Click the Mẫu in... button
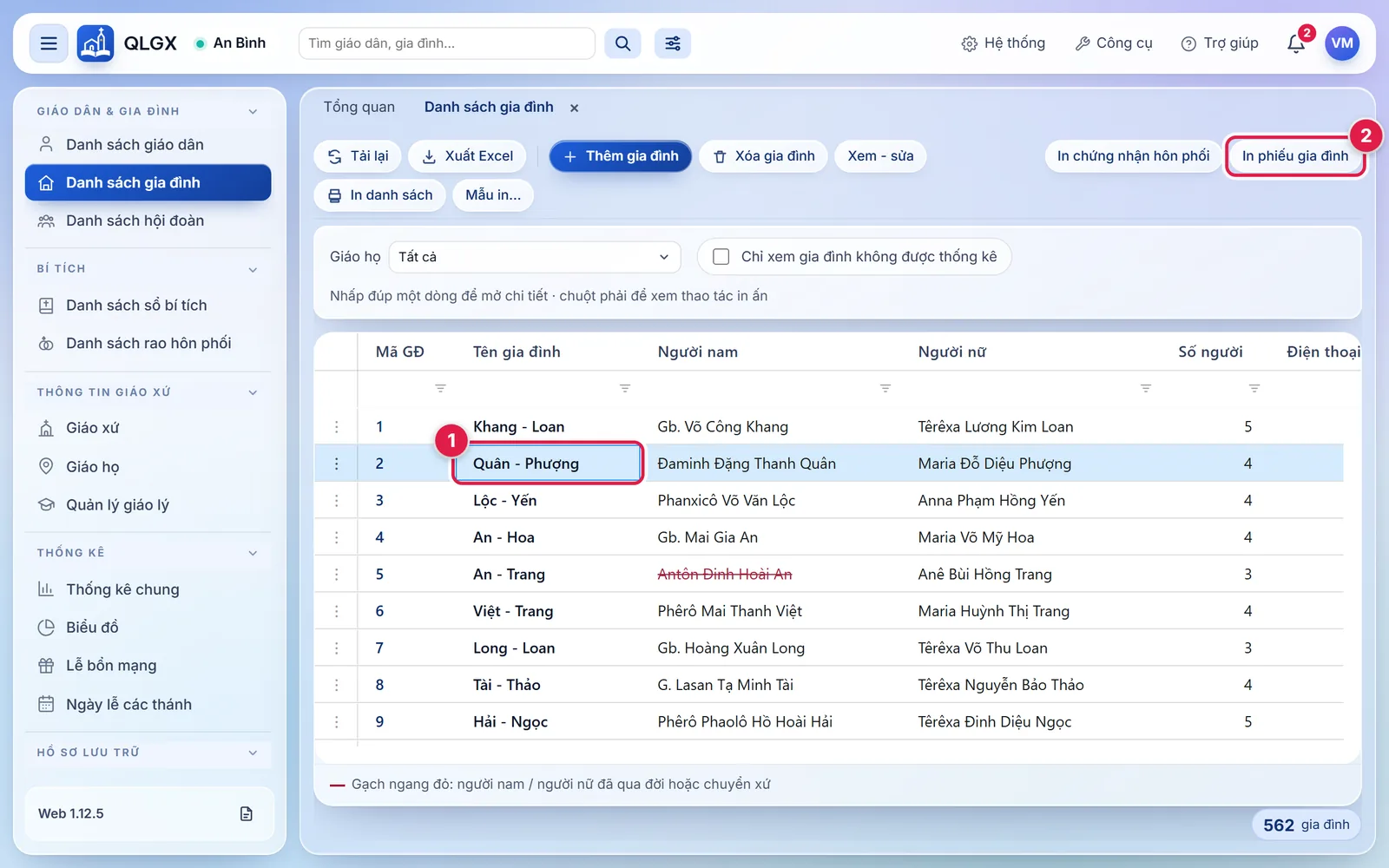Viewport: 1389px width, 868px height. click(493, 195)
